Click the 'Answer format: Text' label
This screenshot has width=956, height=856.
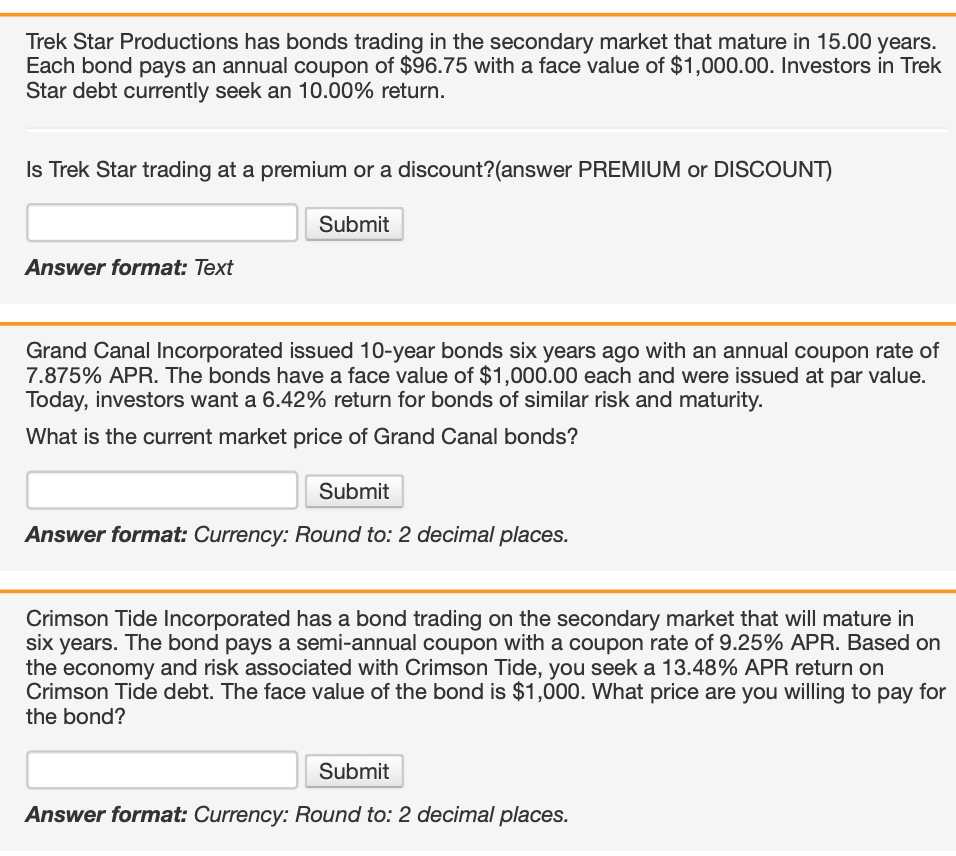pos(129,267)
